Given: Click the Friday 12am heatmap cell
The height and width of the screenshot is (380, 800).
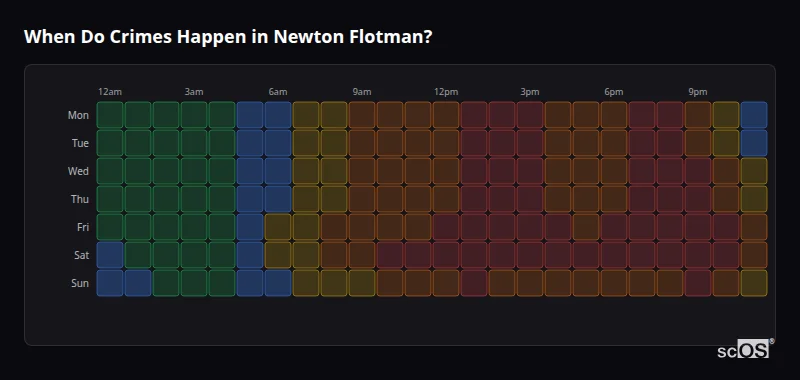Looking at the screenshot, I should click(x=110, y=227).
